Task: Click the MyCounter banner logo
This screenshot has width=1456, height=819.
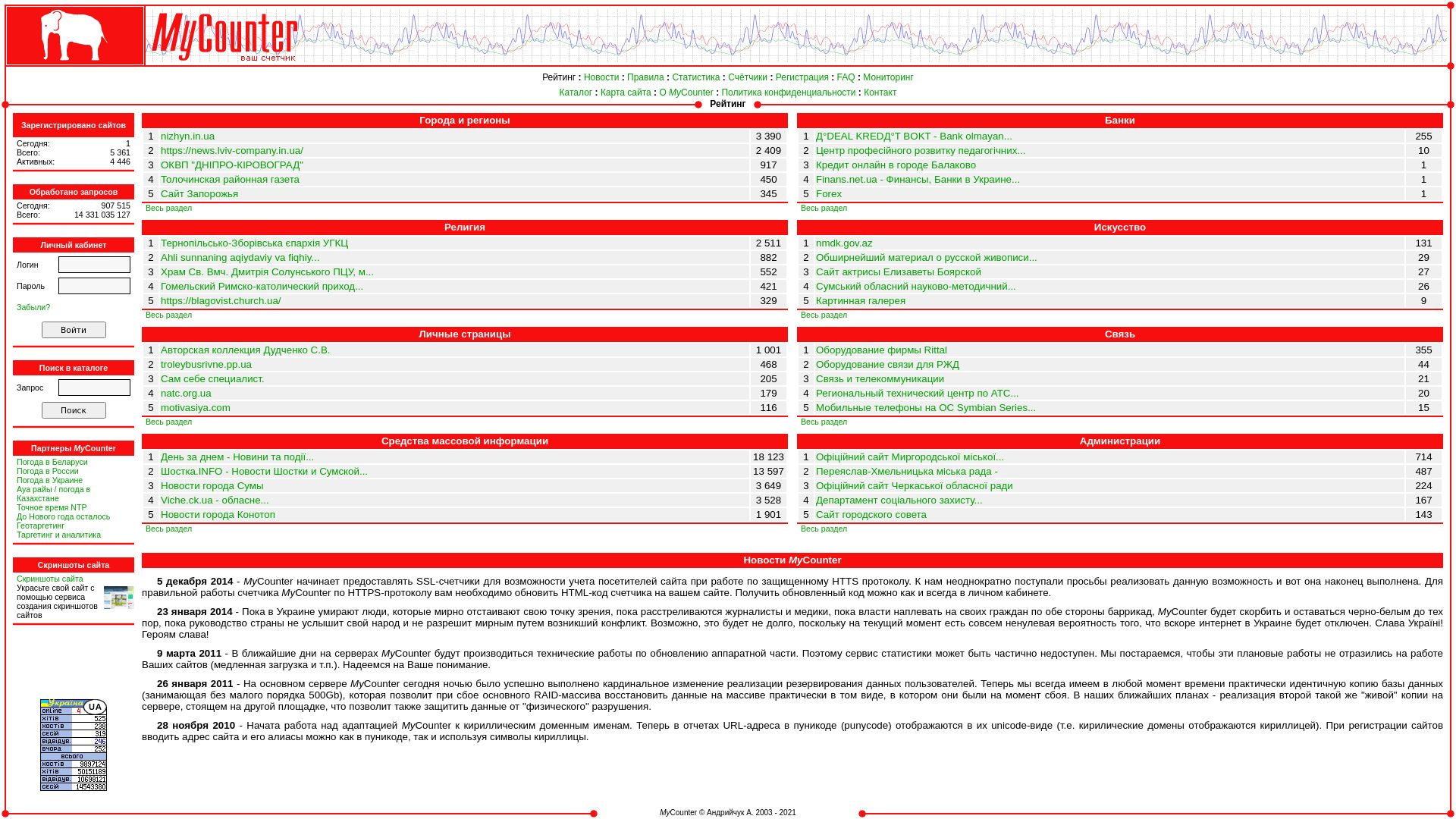Action: (x=224, y=36)
